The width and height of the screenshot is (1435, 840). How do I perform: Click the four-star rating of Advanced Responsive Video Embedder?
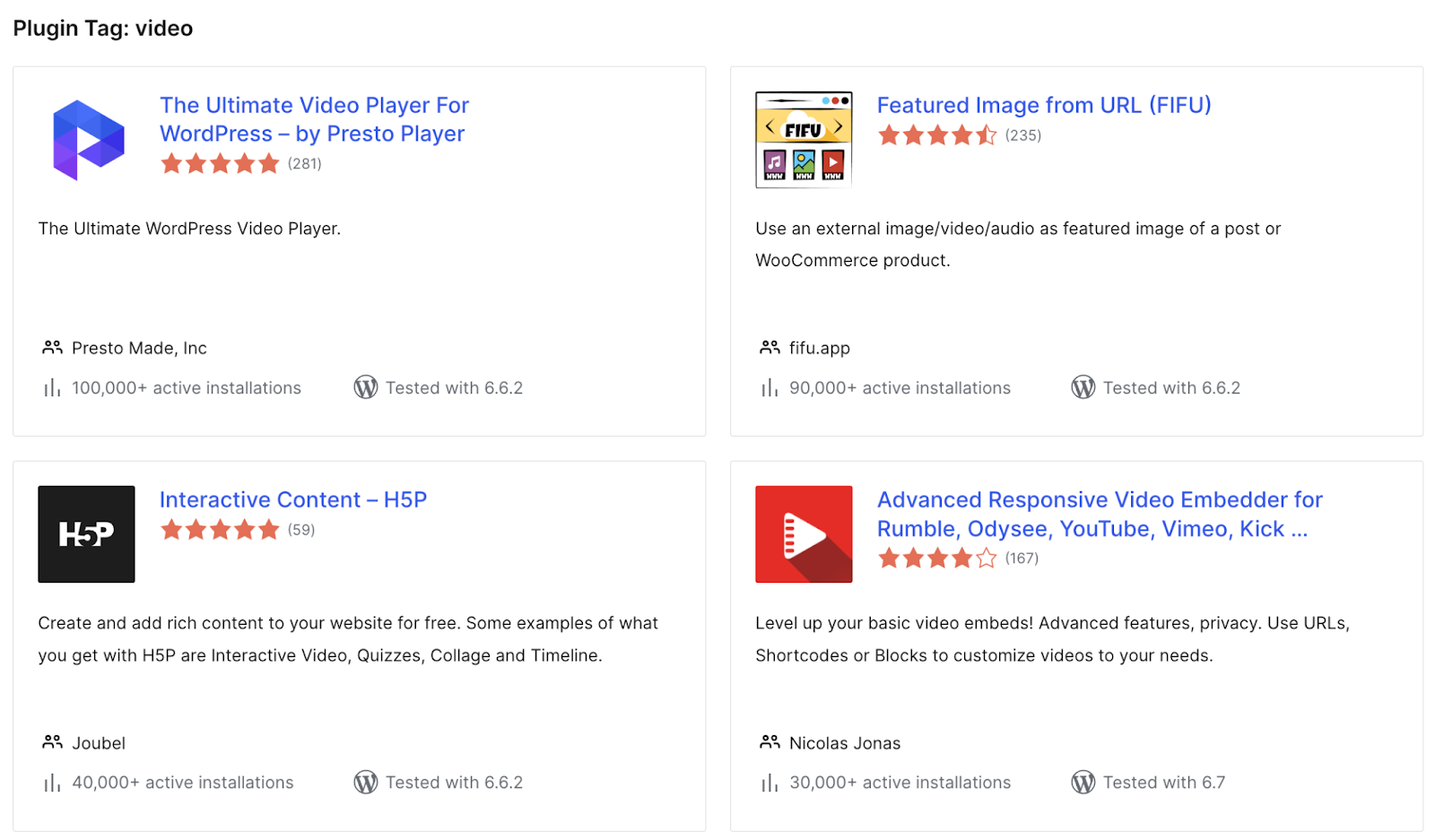click(937, 559)
